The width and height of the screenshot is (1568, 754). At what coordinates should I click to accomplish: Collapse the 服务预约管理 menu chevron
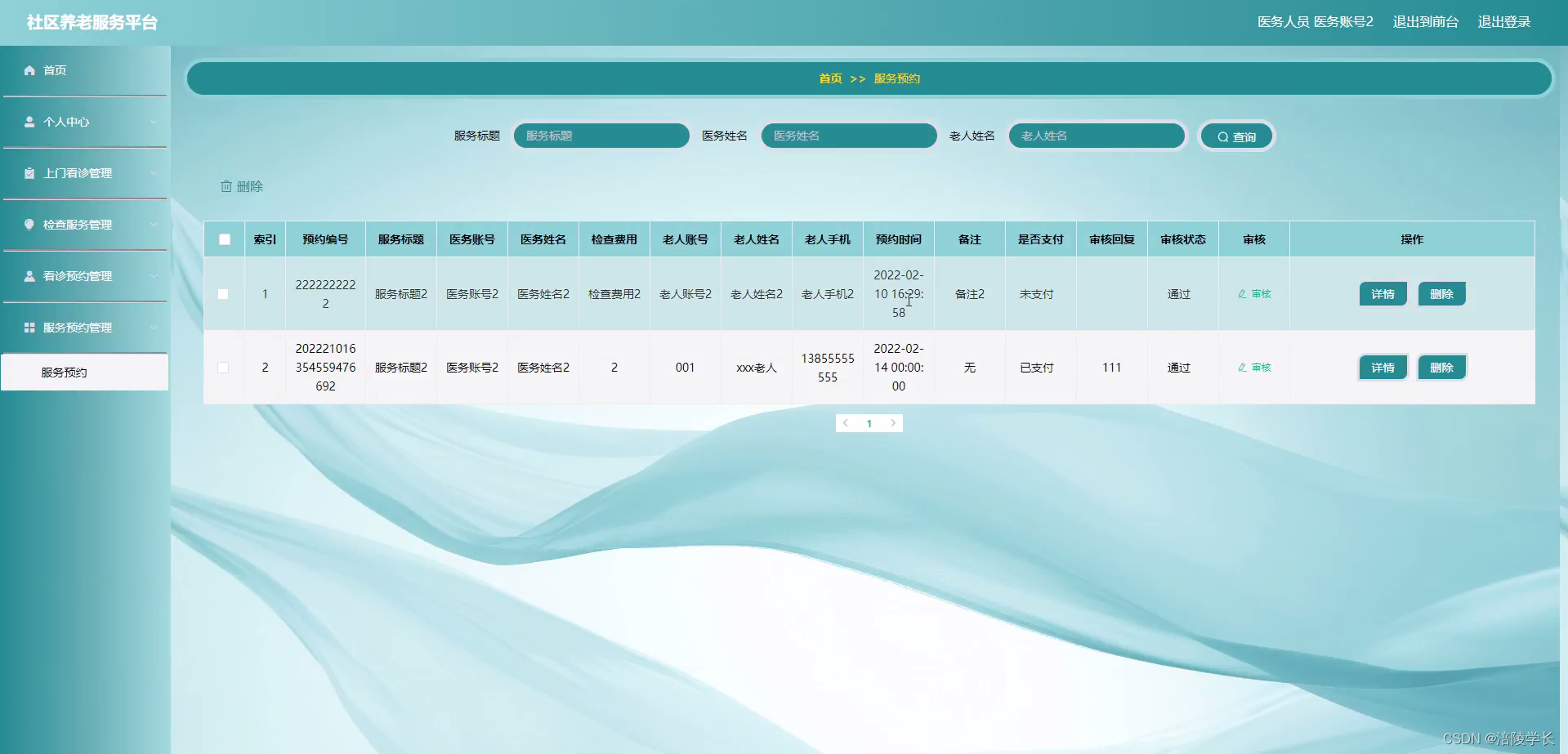(154, 327)
